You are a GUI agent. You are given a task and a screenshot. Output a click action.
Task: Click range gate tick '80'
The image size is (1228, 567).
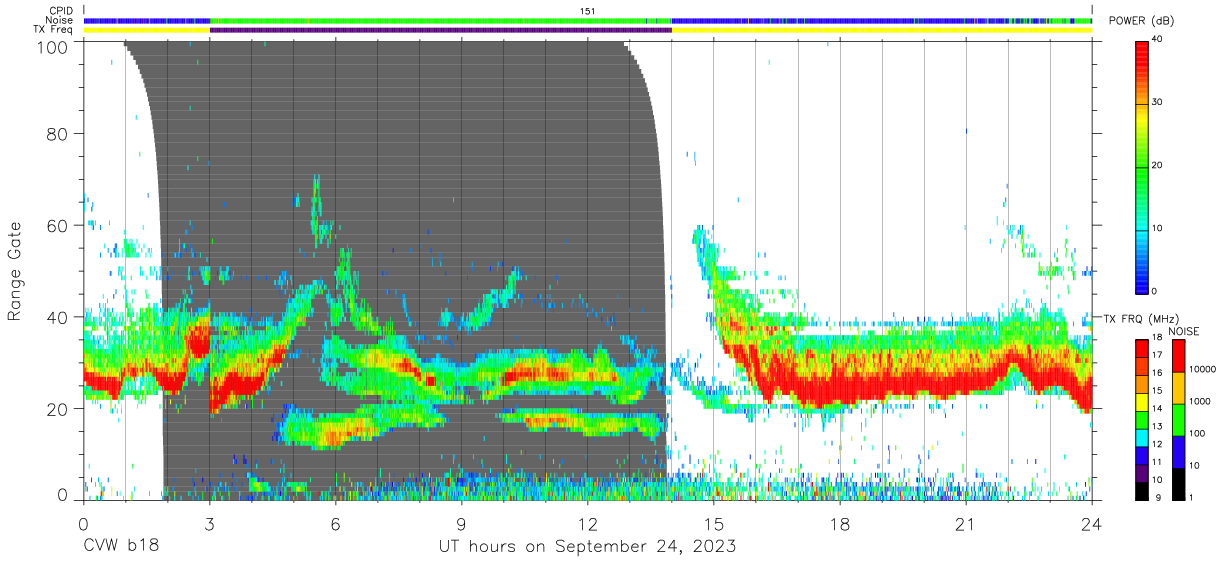coord(58,134)
